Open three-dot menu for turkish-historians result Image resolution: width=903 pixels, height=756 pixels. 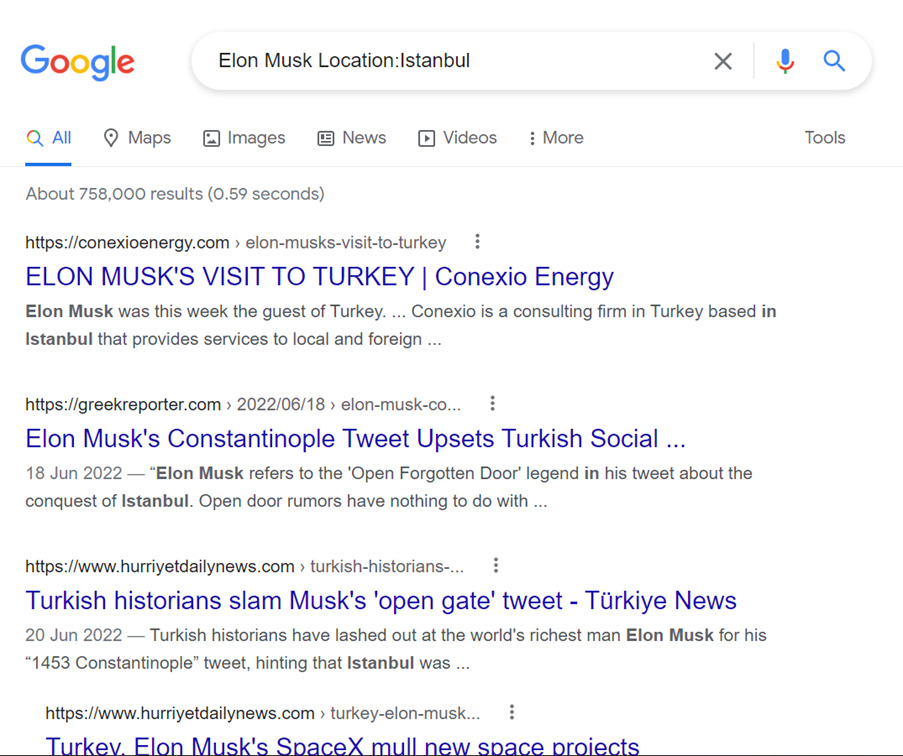pos(495,566)
